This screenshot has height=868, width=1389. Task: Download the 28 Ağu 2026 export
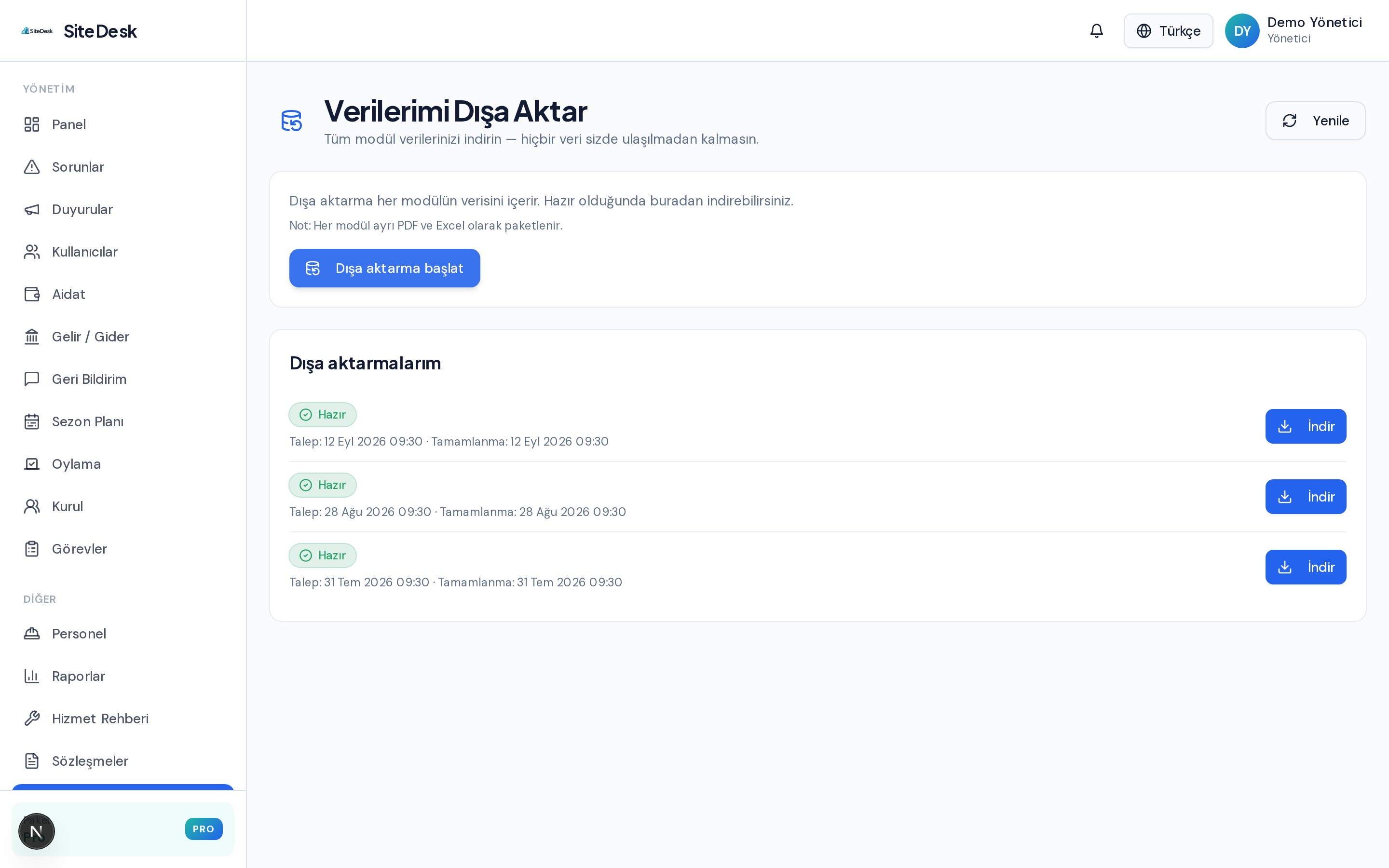pyautogui.click(x=1305, y=497)
